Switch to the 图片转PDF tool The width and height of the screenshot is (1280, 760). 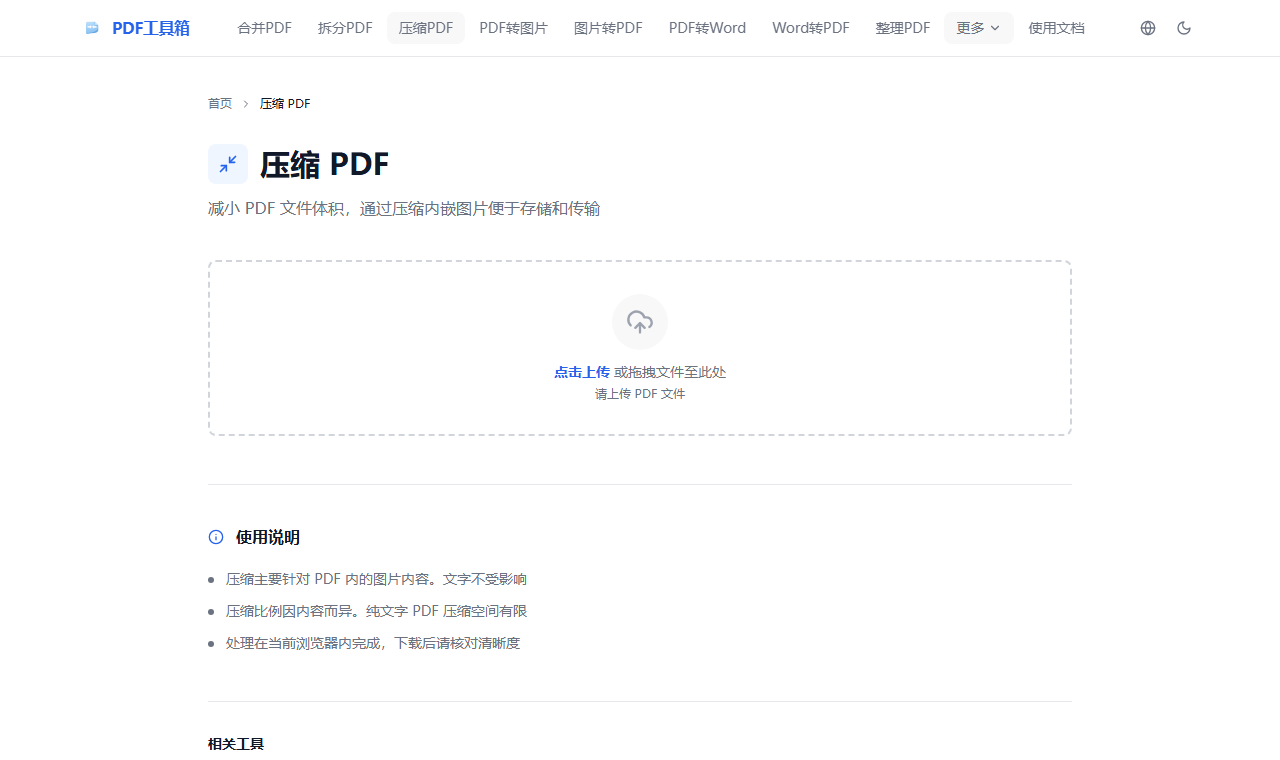pos(608,28)
